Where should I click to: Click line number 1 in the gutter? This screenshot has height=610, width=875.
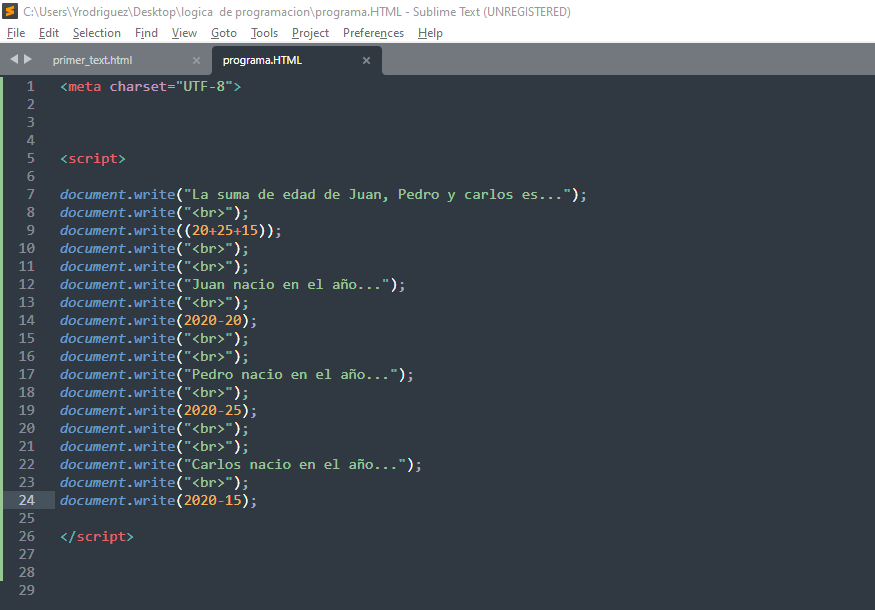pos(30,87)
